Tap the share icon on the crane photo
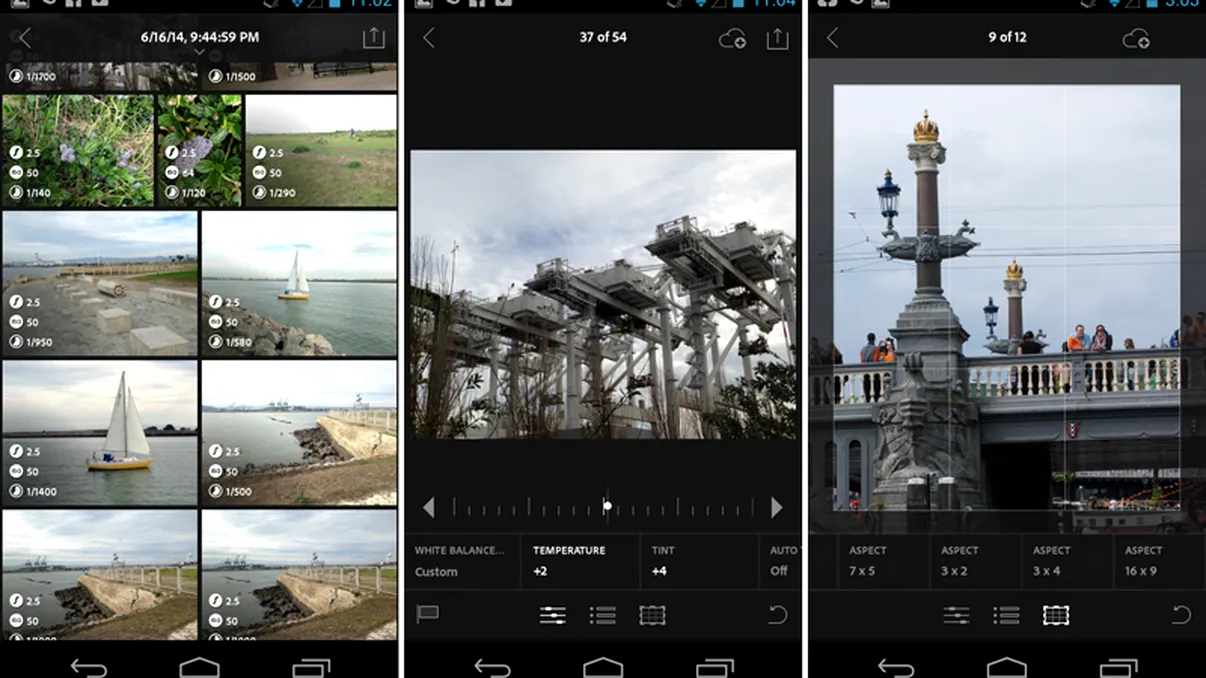This screenshot has width=1206, height=678. coord(778,37)
